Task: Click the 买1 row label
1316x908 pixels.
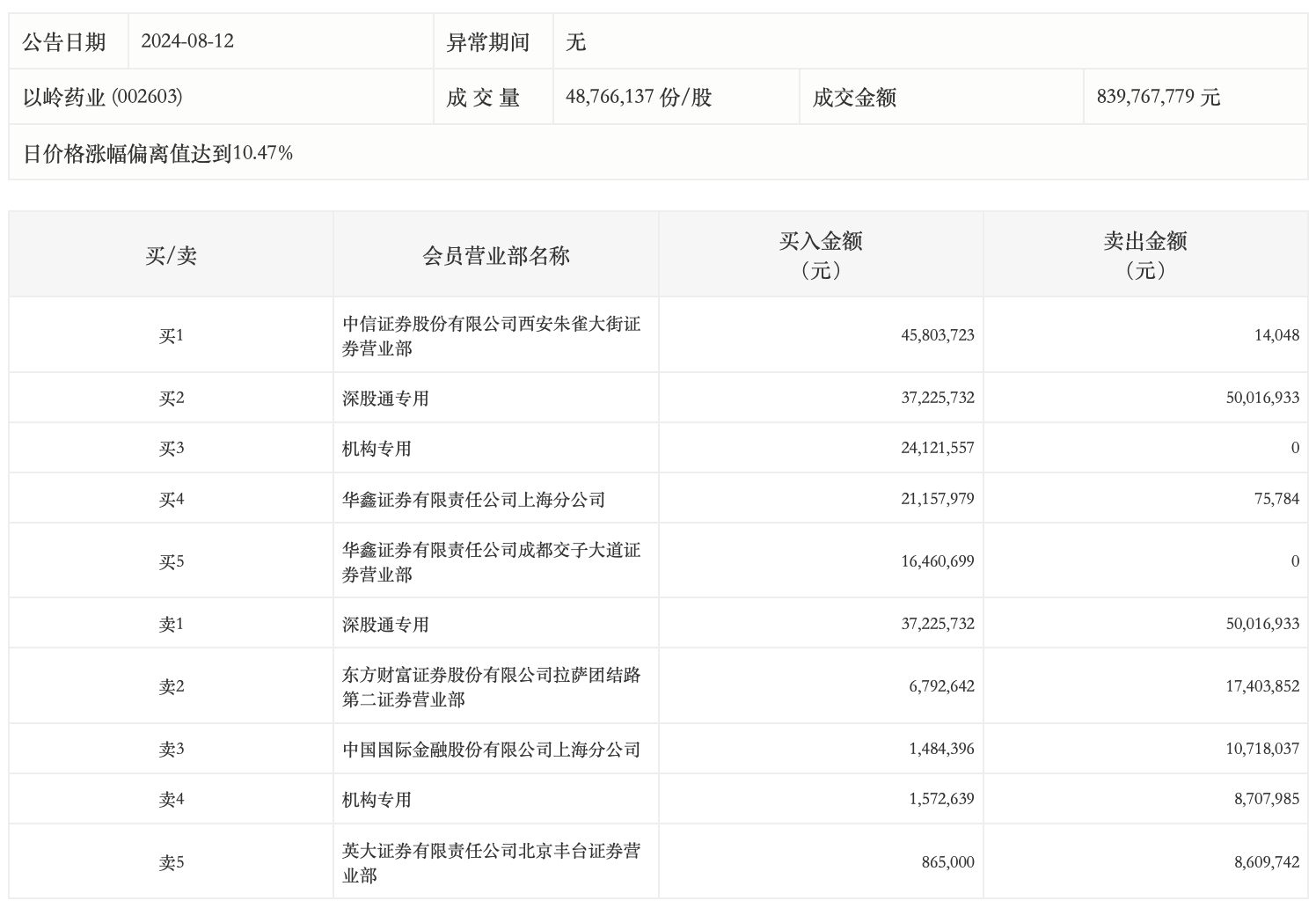Action: point(171,335)
